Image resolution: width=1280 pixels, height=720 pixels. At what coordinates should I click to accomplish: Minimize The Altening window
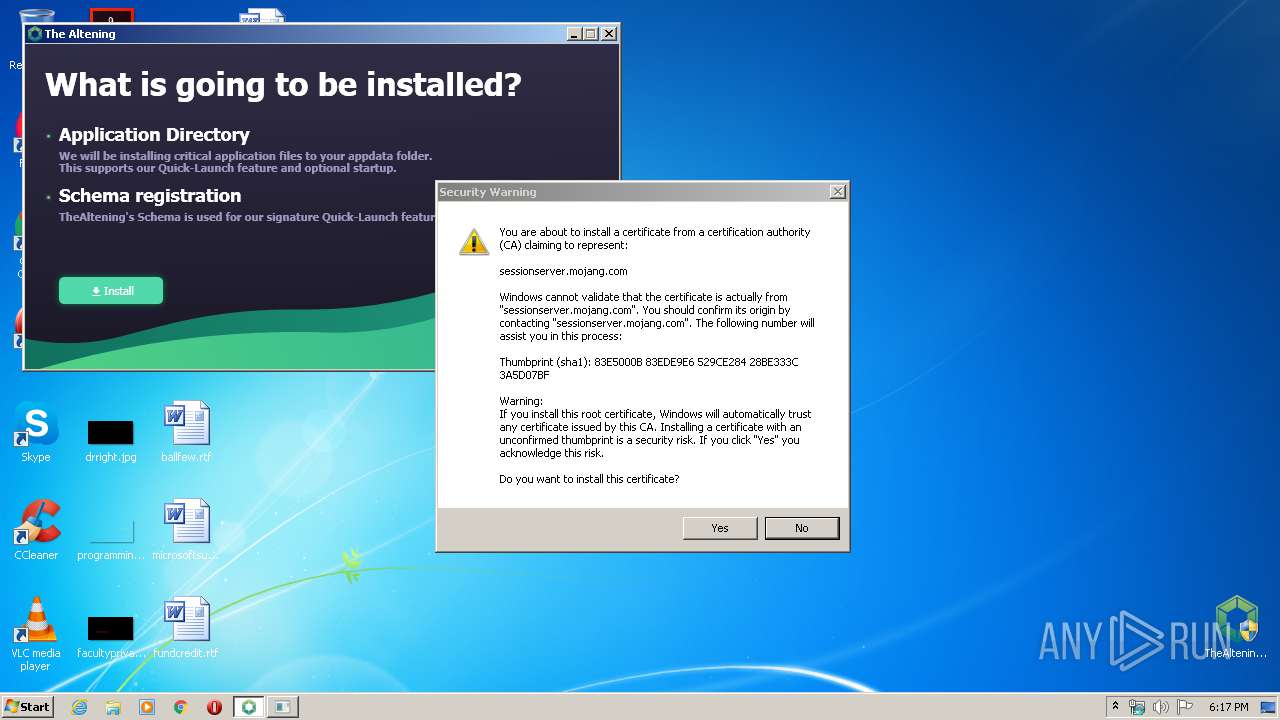click(x=574, y=34)
